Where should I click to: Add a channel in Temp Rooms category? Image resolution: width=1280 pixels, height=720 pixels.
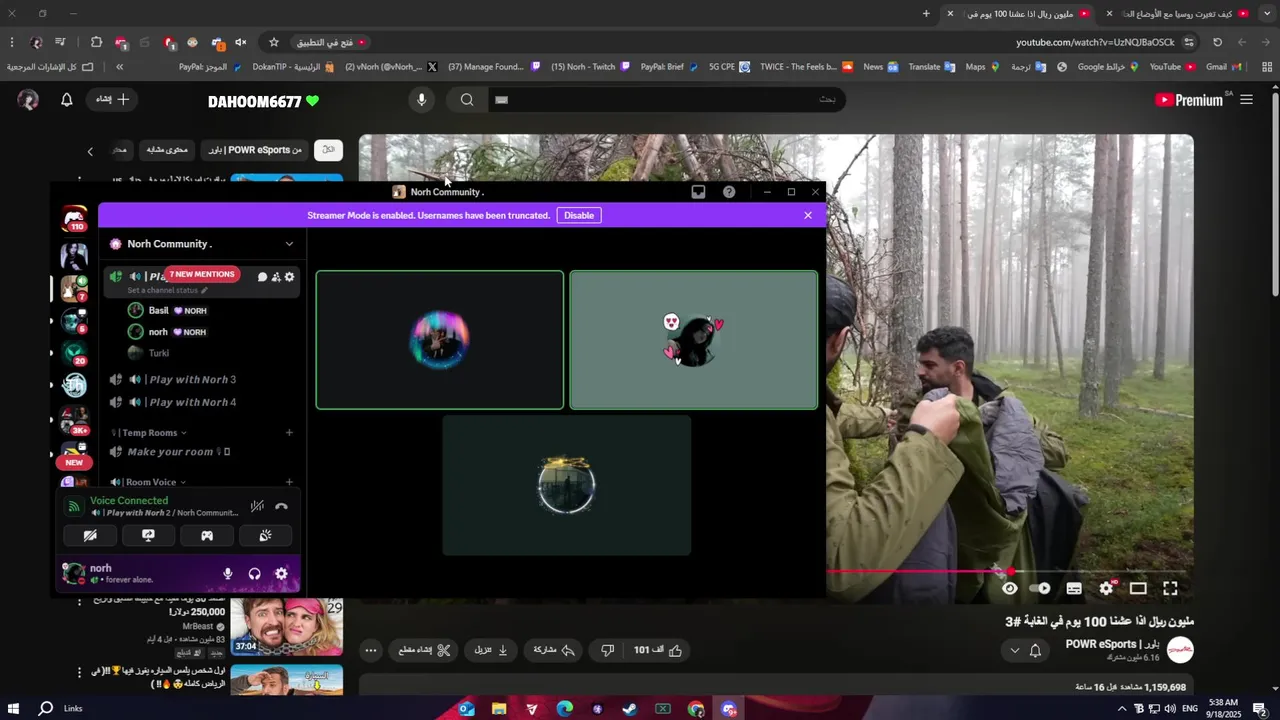289,433
